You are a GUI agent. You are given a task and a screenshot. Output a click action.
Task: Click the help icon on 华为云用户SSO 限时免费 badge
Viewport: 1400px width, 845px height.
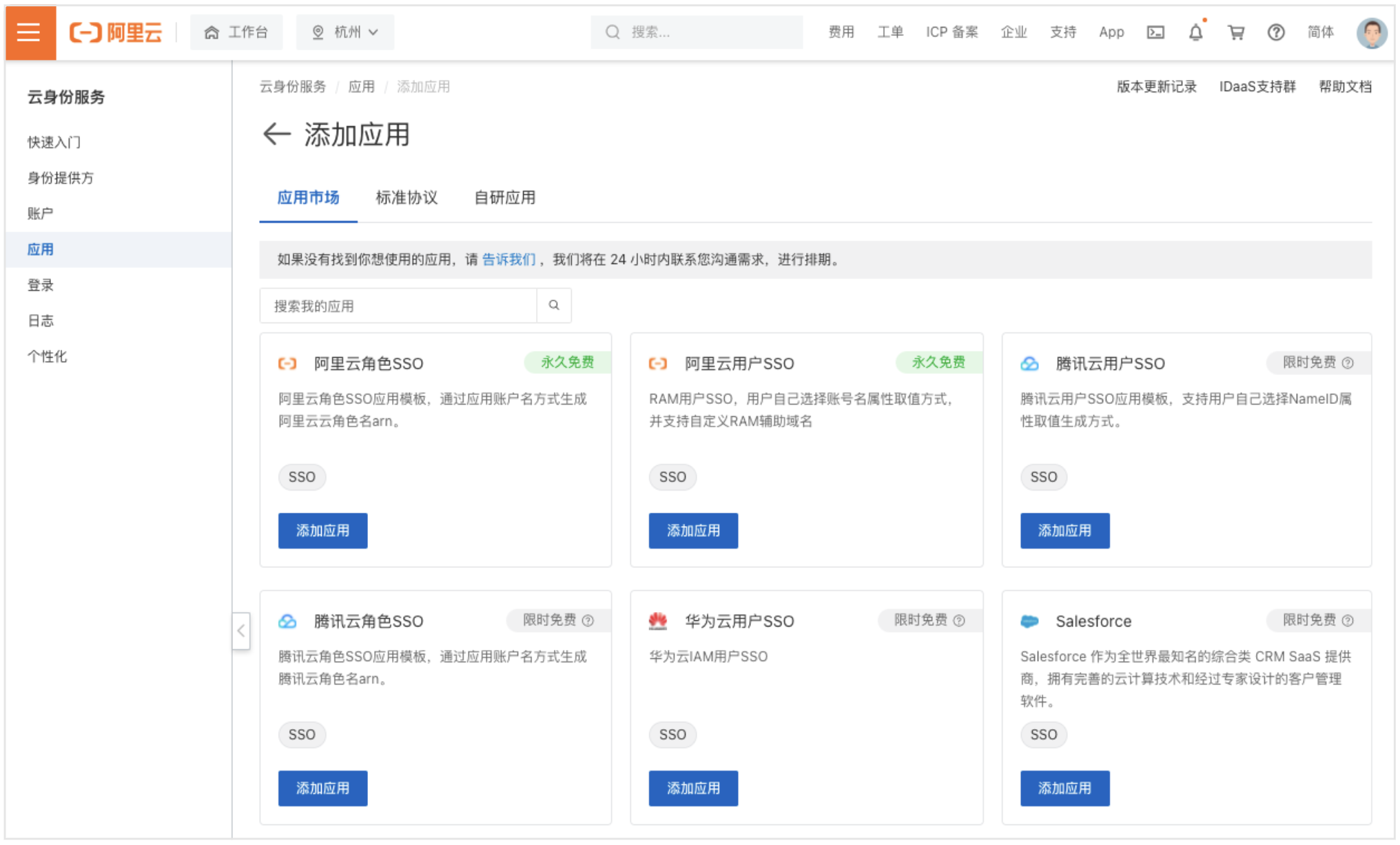click(x=959, y=620)
